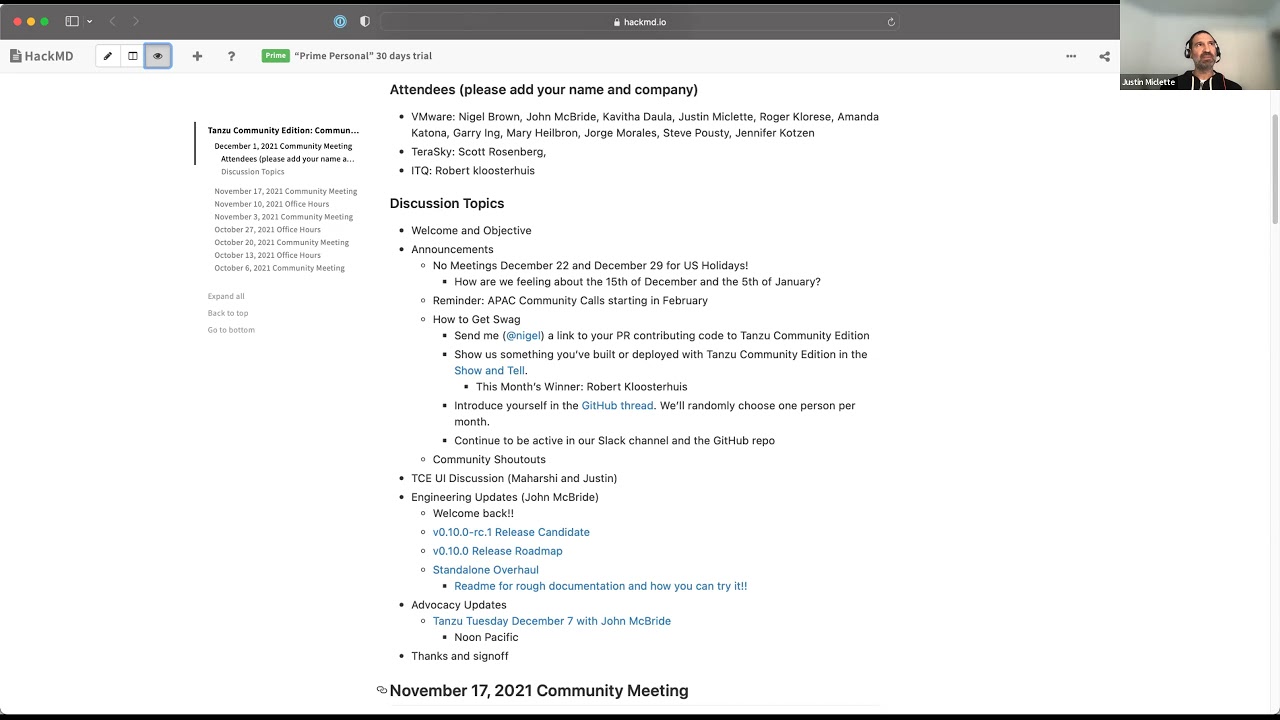Click "Noon Pacific" bullet text

point(486,637)
